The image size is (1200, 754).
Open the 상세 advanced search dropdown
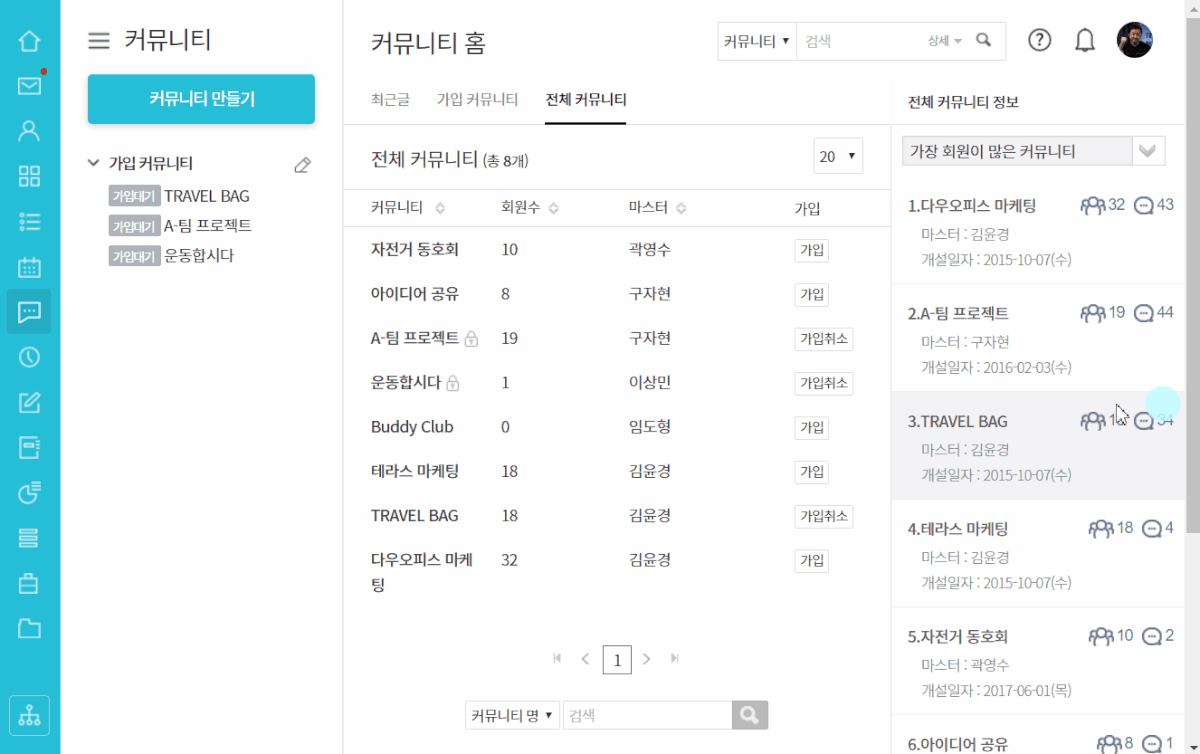(x=944, y=41)
